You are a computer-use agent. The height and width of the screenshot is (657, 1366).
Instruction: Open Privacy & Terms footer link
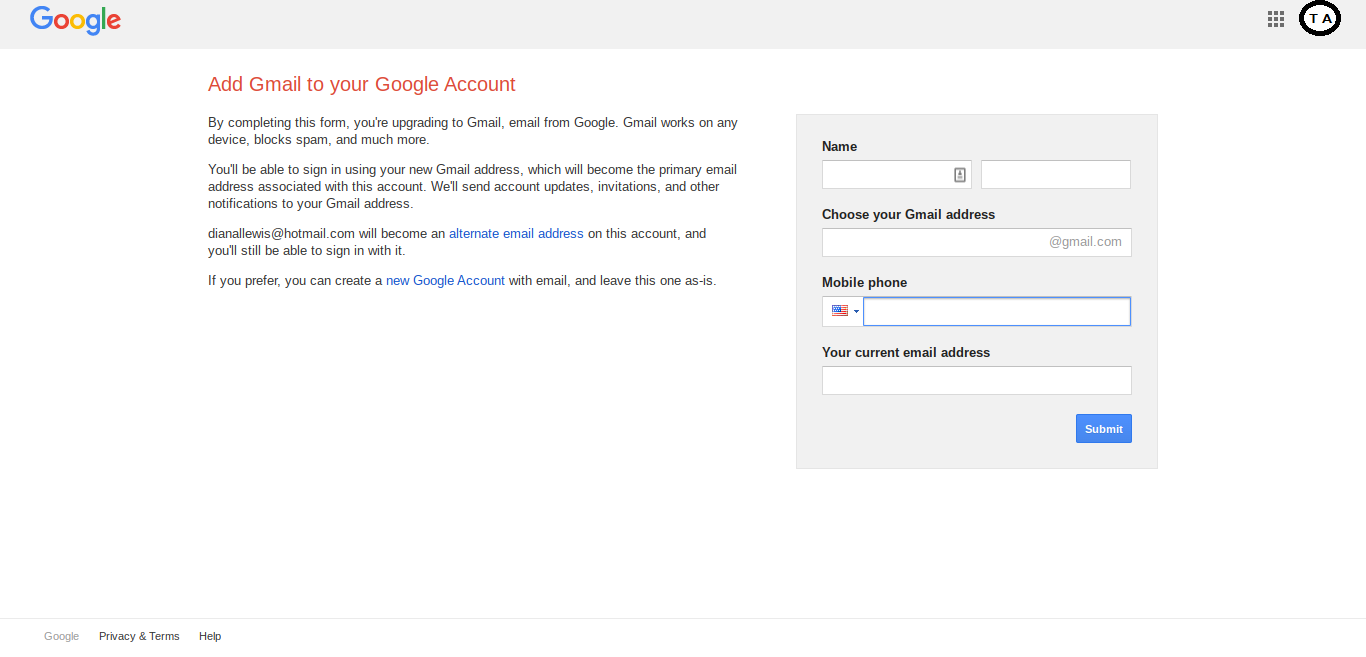pos(139,636)
